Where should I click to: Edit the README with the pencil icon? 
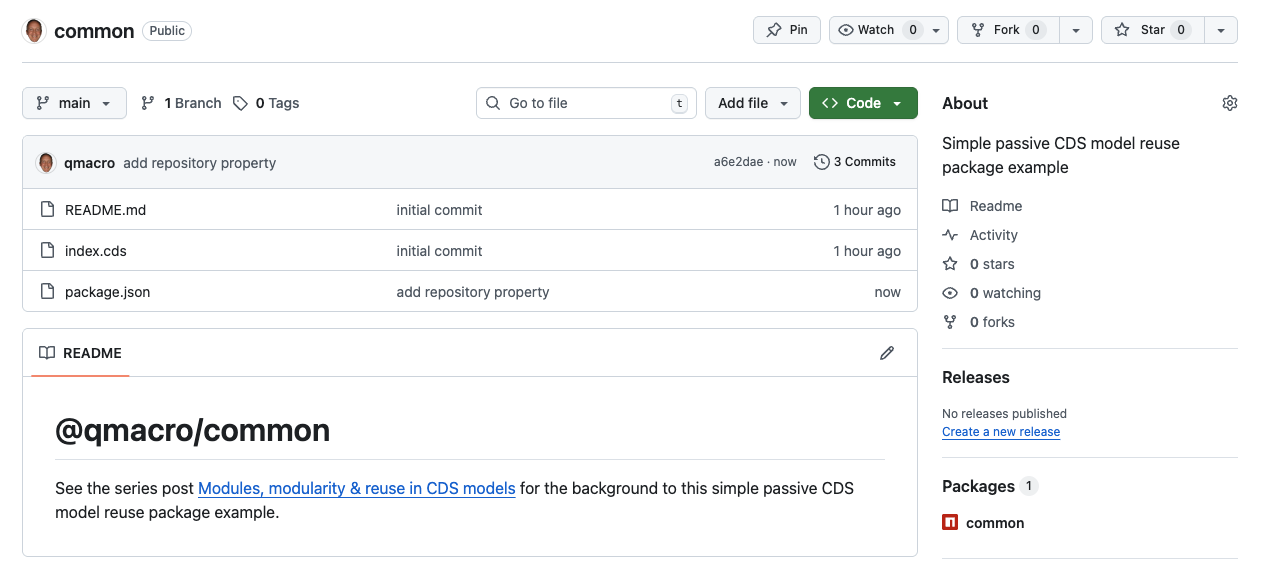click(x=887, y=353)
